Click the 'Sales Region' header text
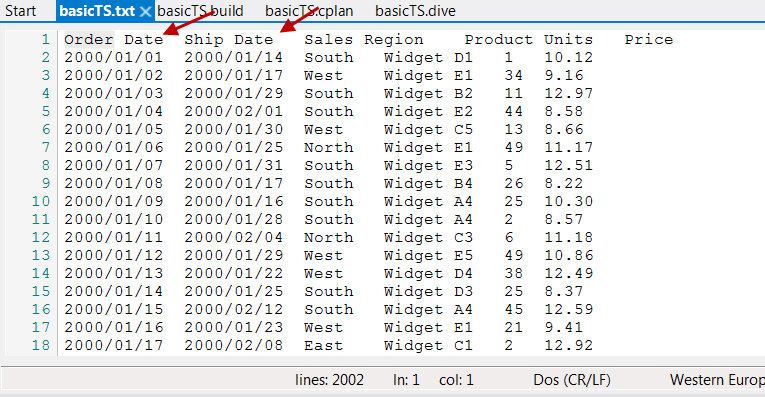 pos(363,40)
